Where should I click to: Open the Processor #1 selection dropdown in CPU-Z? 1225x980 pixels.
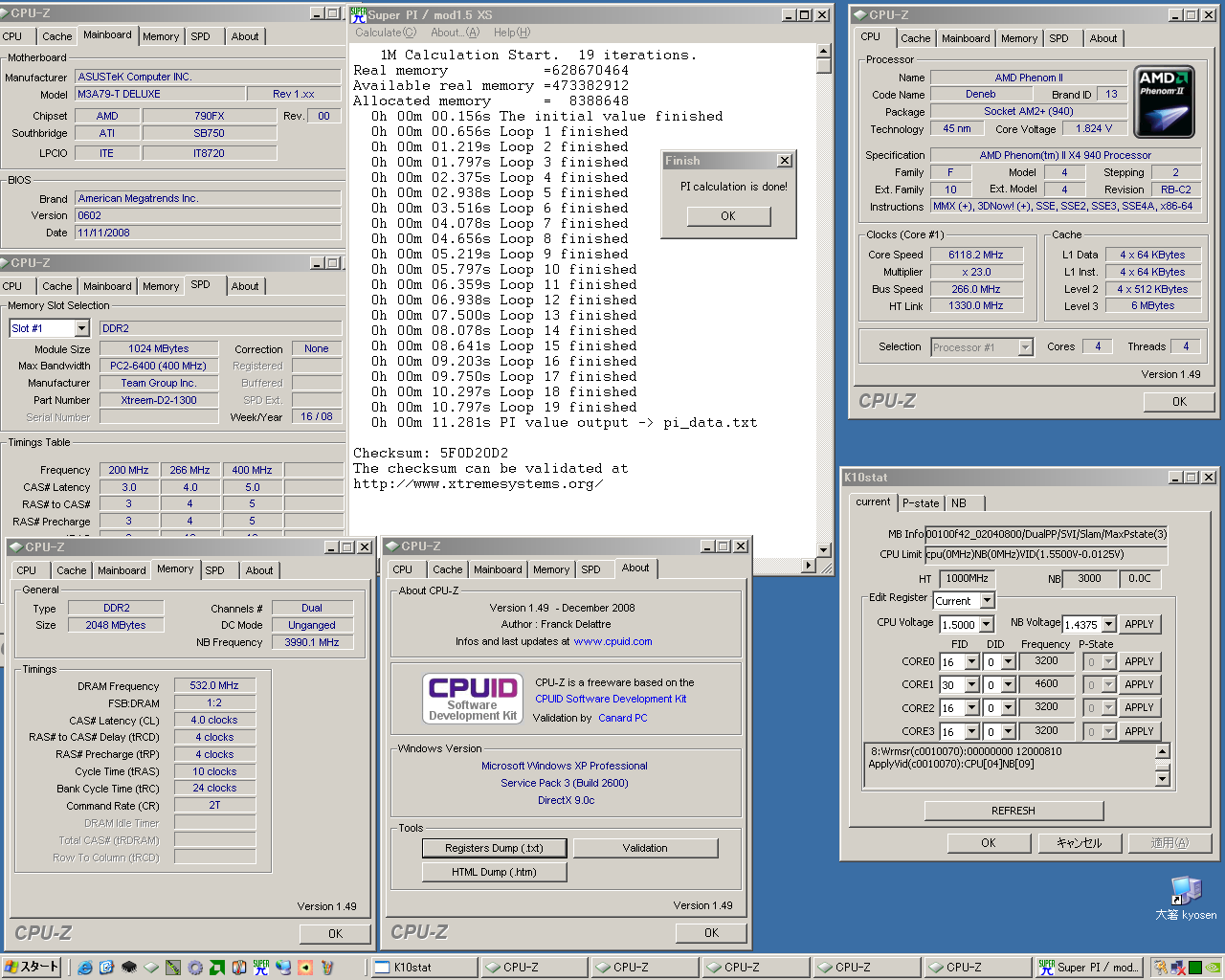tap(1025, 347)
